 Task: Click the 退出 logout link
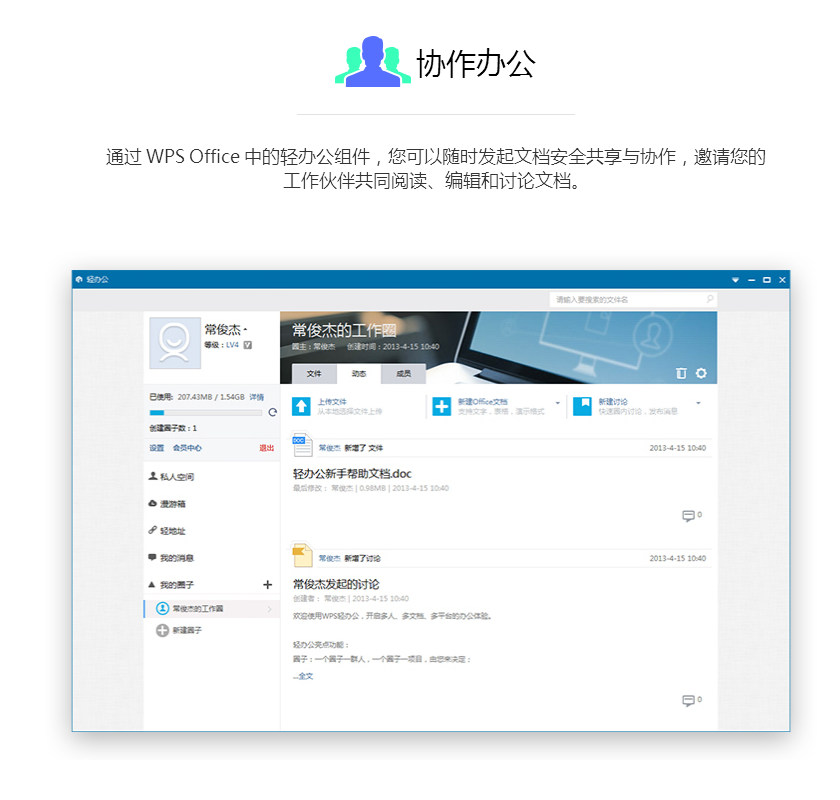point(266,448)
